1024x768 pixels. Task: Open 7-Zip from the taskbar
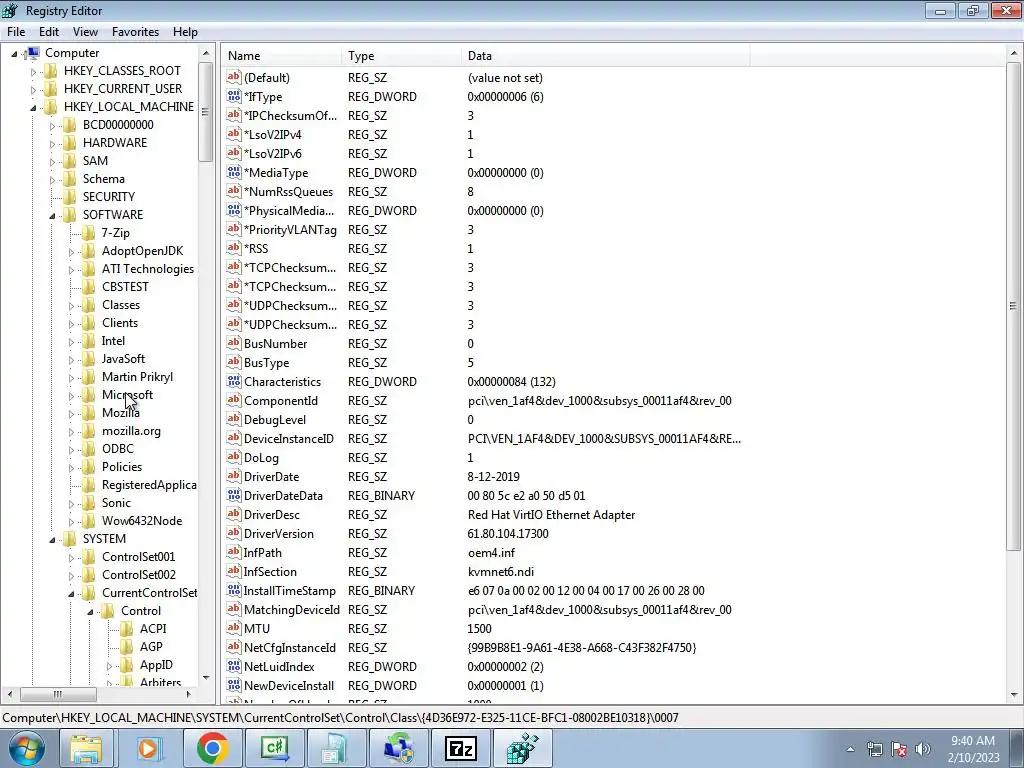tap(461, 748)
